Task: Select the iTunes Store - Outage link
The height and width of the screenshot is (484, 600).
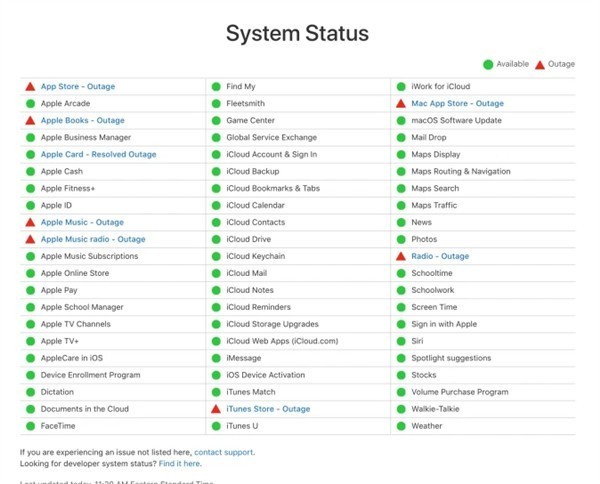Action: [268, 409]
